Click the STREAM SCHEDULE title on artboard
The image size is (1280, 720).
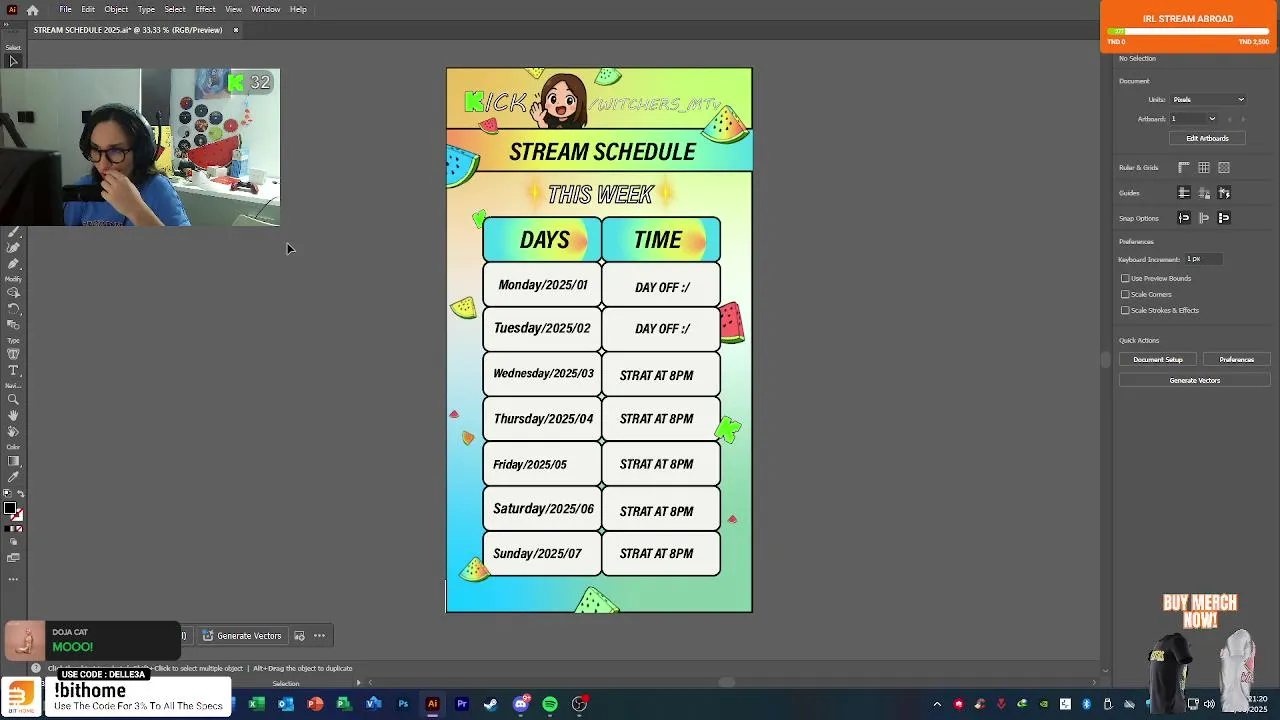(x=602, y=152)
